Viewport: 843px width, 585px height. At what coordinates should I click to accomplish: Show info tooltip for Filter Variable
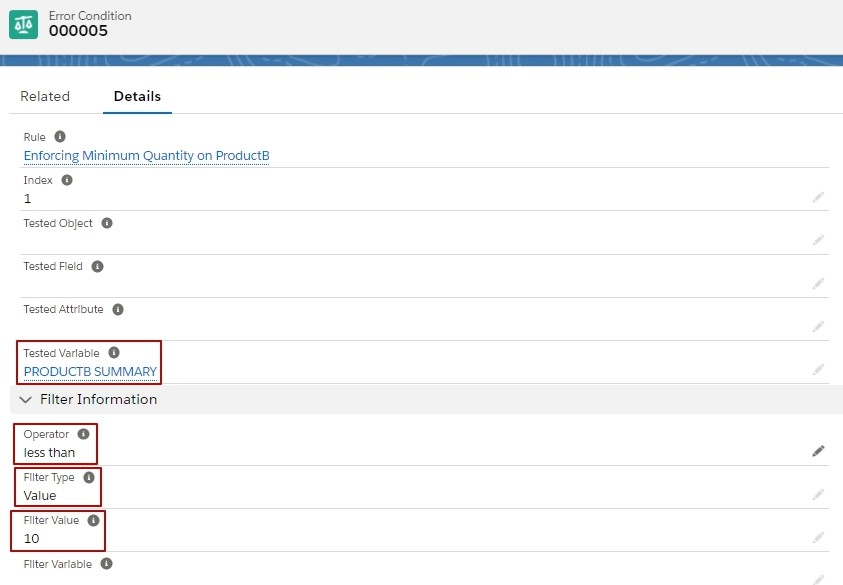(106, 563)
